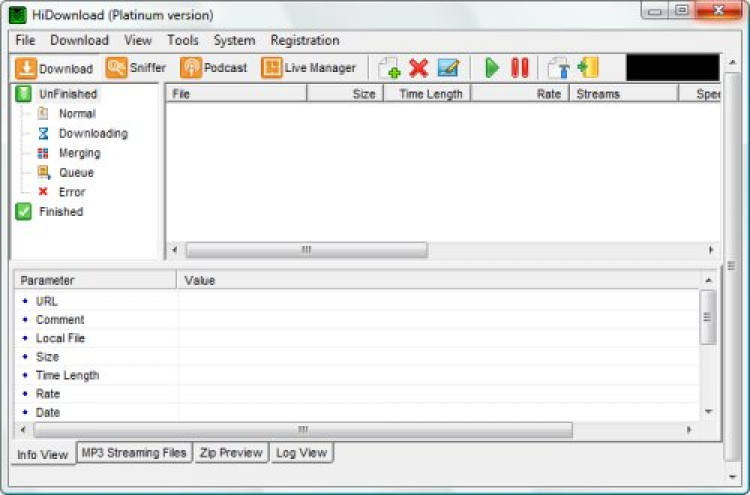The image size is (750, 495).
Task: Click the Time Length parameter row
Action: 356,375
